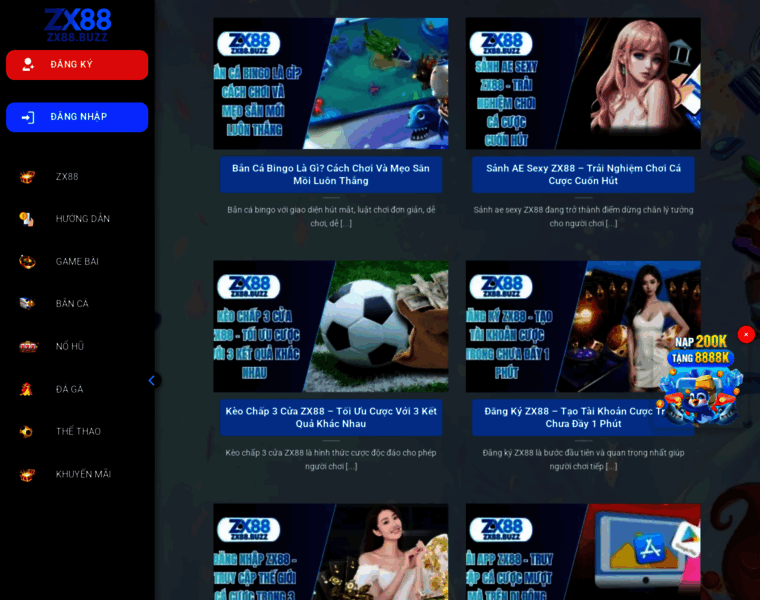Open the GAME BÀI menu item

(77, 262)
